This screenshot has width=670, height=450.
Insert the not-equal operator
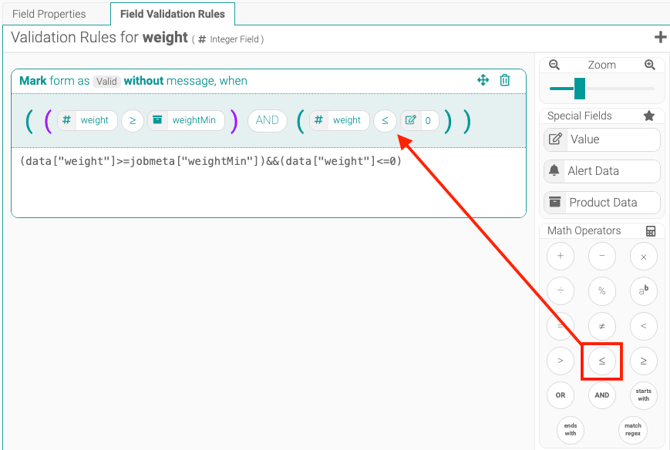pos(602,326)
